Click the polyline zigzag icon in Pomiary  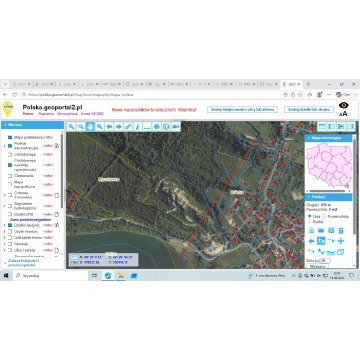(321, 252)
